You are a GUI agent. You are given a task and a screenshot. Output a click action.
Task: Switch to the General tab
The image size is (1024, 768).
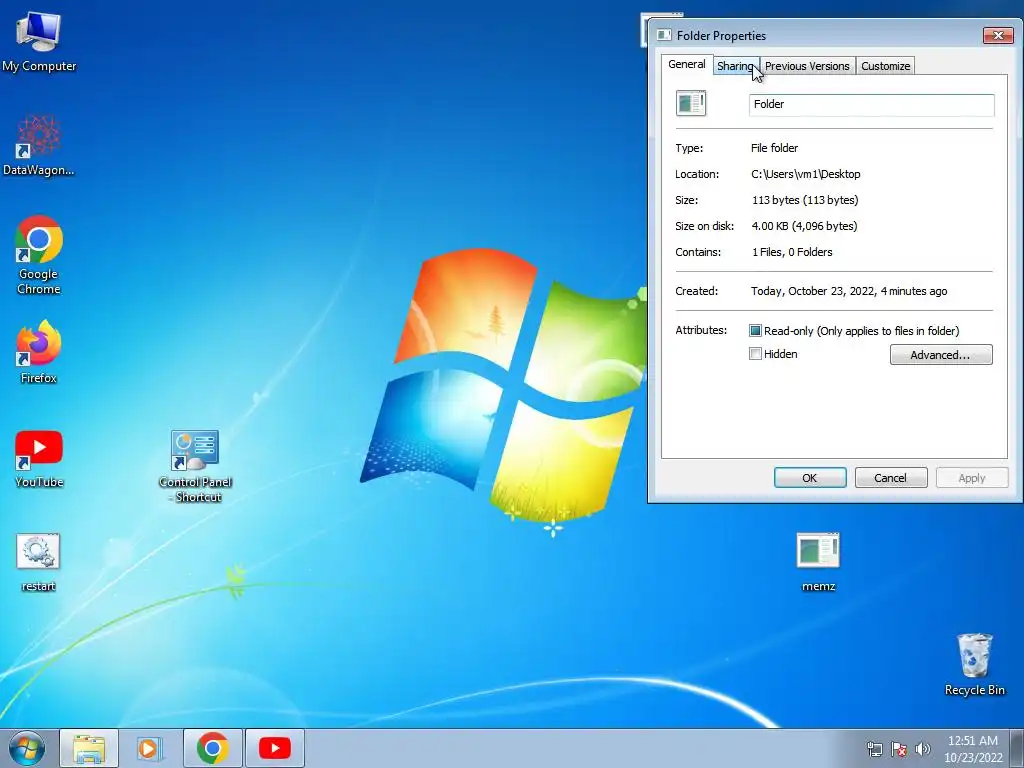tap(686, 64)
